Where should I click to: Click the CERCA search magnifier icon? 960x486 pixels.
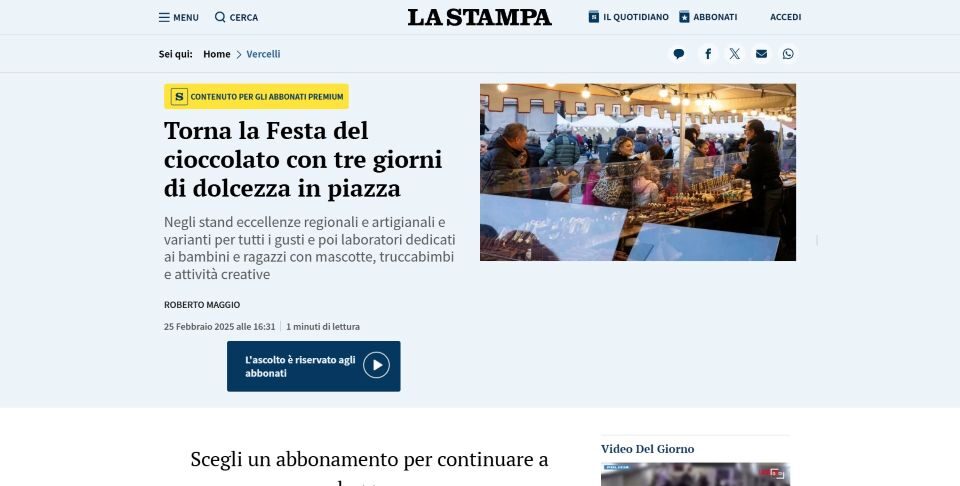[x=220, y=17]
